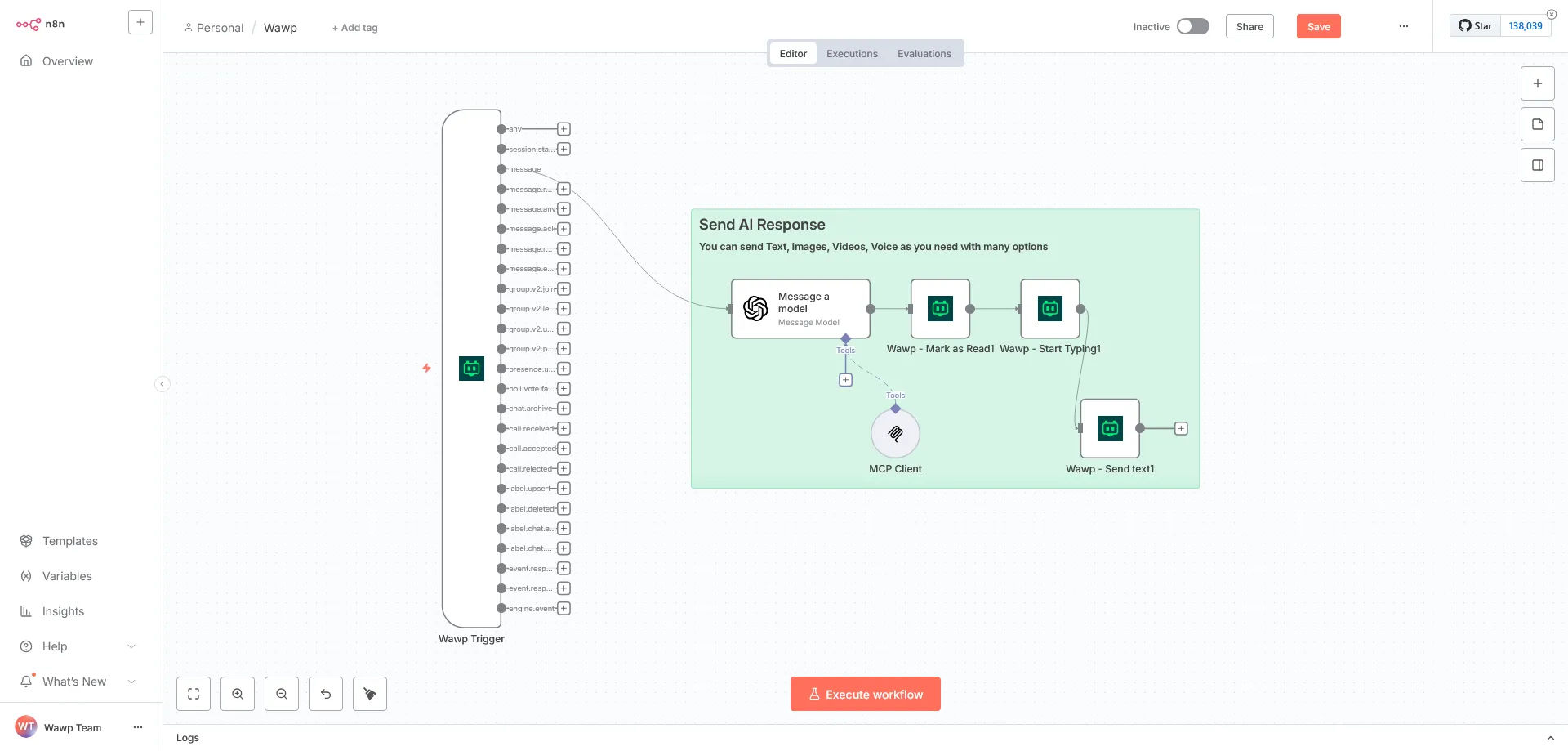Viewport: 1568px width, 751px height.
Task: Open the Wawp Team user menu dots
Action: tap(138, 727)
